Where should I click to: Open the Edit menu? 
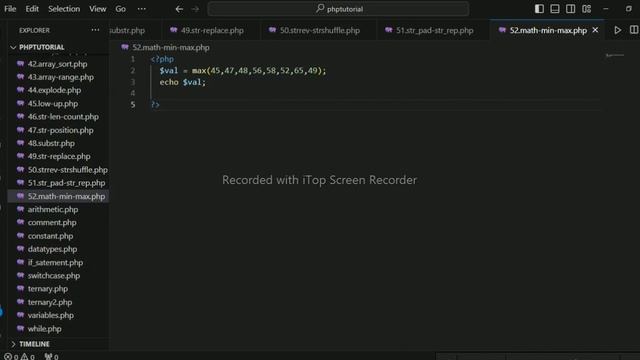coord(32,9)
